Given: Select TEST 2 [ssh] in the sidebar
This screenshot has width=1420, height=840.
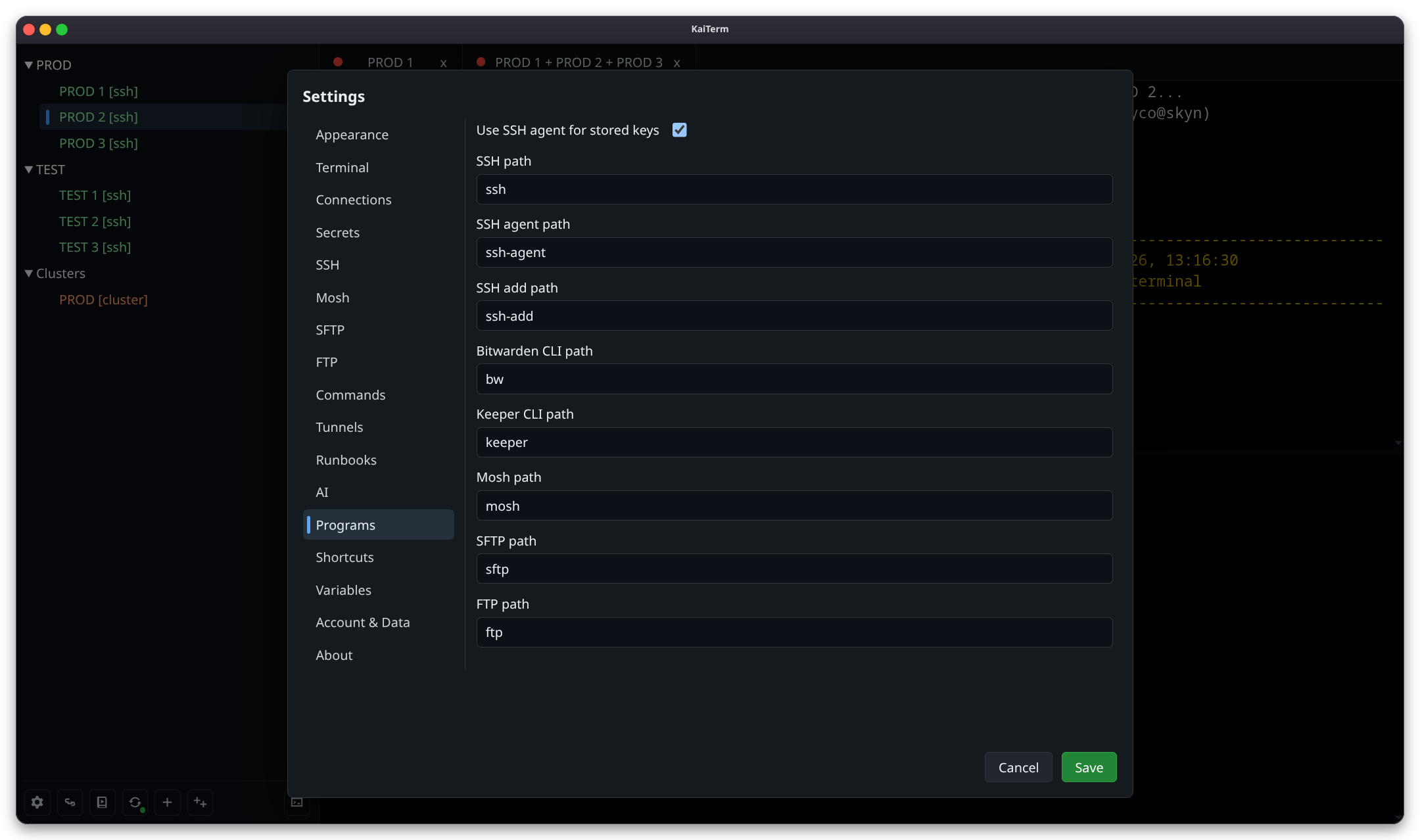Looking at the screenshot, I should 95,222.
